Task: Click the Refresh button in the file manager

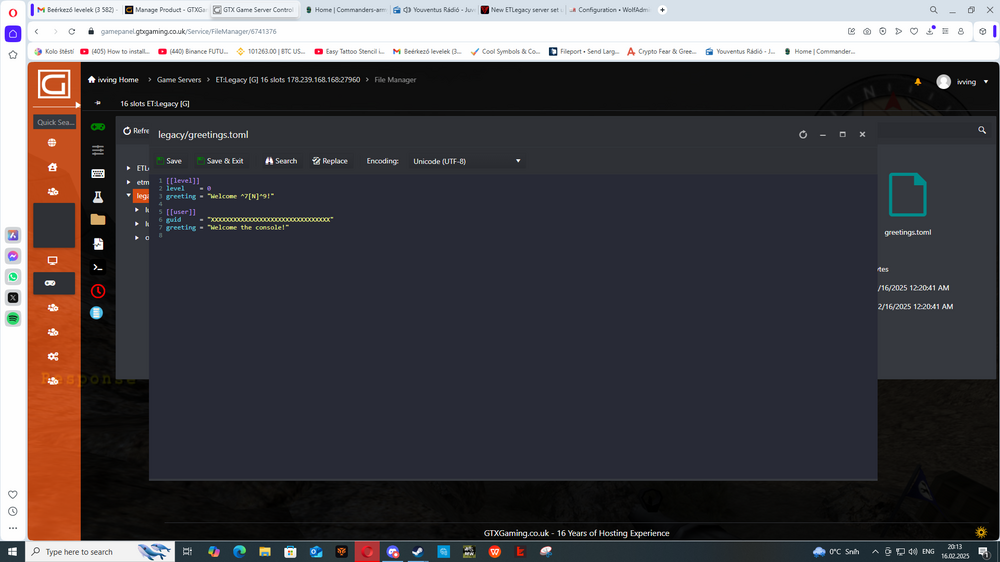Action: point(135,131)
